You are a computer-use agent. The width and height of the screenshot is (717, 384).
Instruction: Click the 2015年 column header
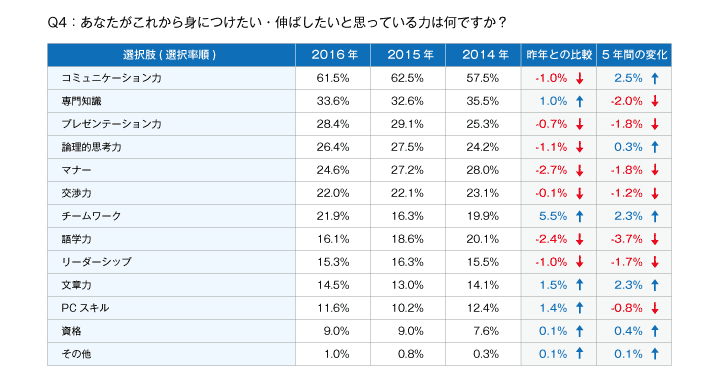coord(408,55)
